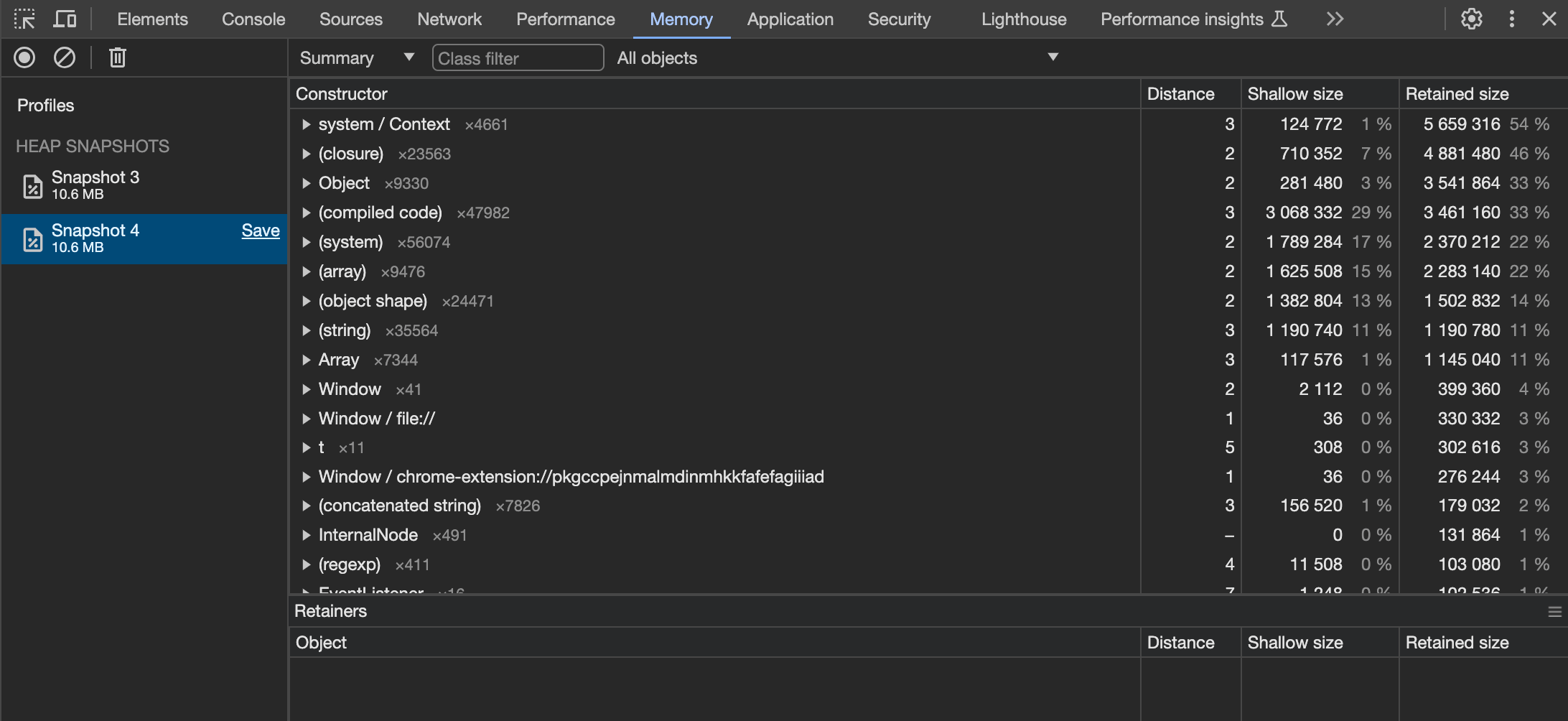Click the take heap snapshot record button

(x=24, y=57)
